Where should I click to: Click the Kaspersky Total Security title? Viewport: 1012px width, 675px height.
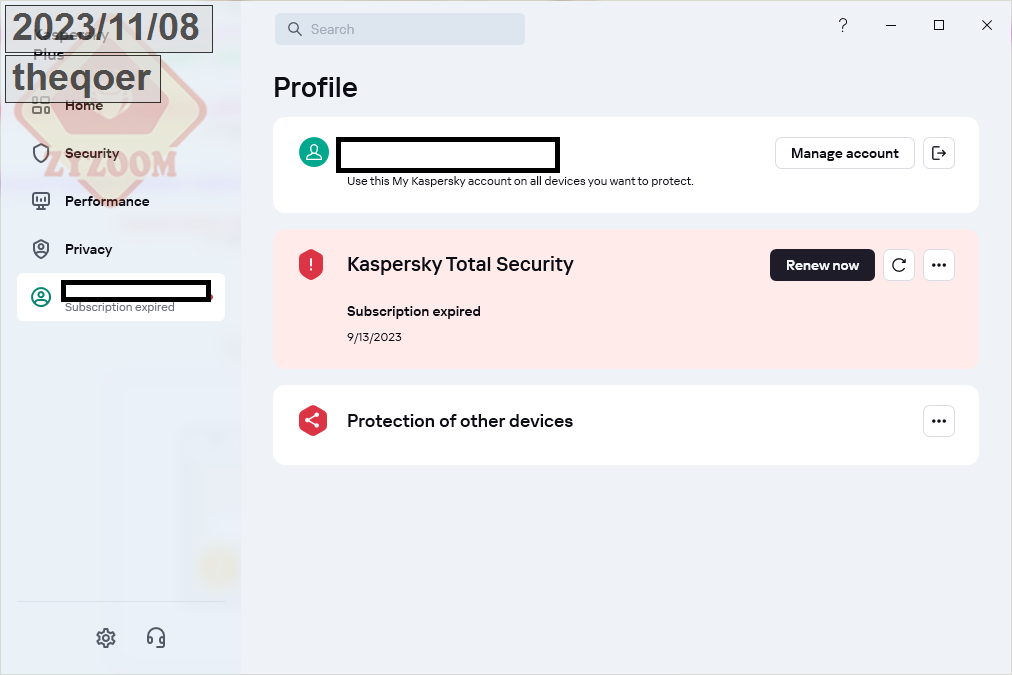click(x=460, y=264)
